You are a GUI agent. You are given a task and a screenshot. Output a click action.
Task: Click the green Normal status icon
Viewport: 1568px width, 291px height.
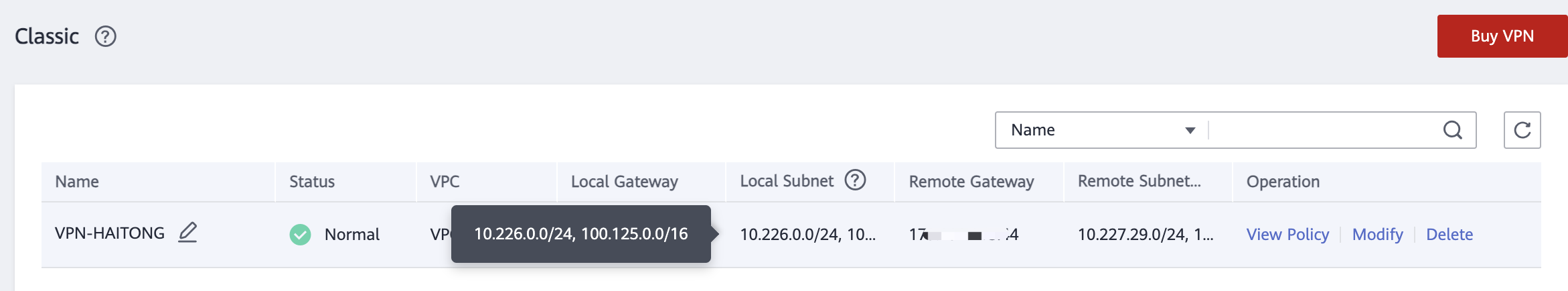[x=300, y=234]
